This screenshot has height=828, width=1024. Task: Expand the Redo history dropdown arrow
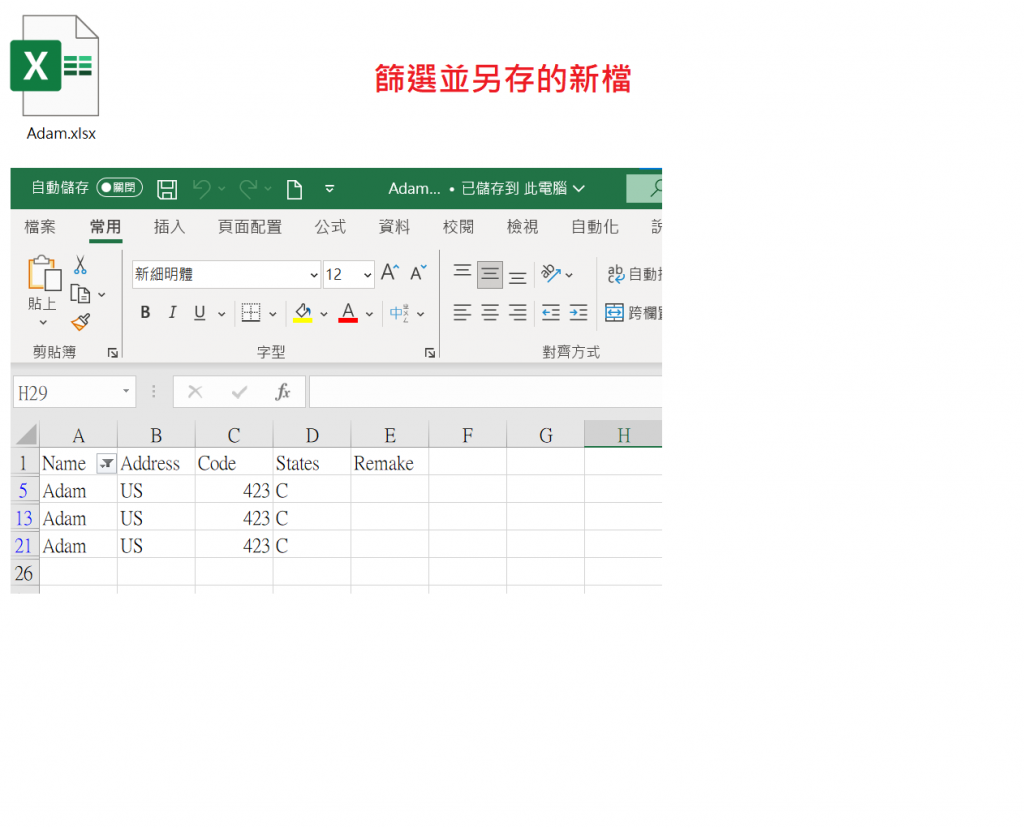(268, 189)
